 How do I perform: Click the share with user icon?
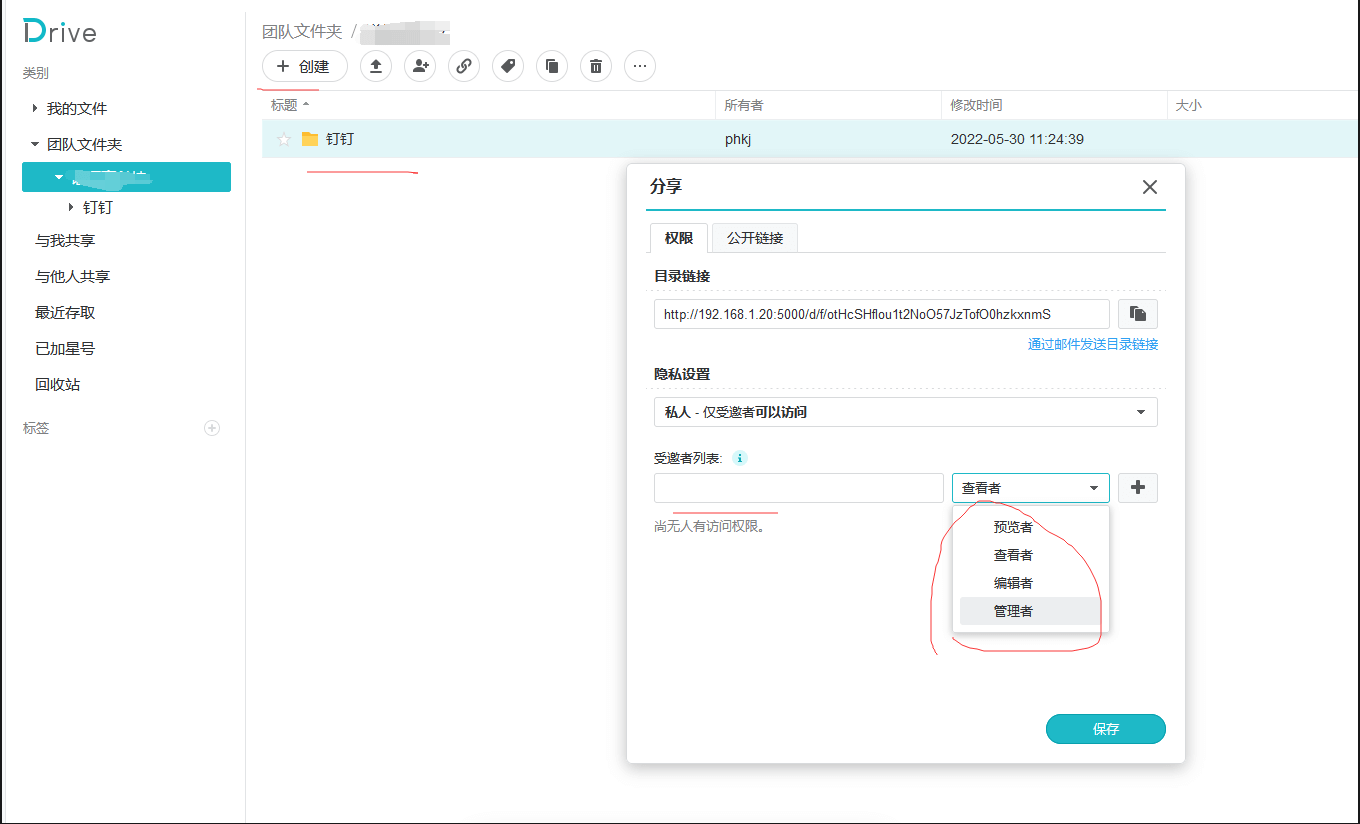(x=420, y=67)
